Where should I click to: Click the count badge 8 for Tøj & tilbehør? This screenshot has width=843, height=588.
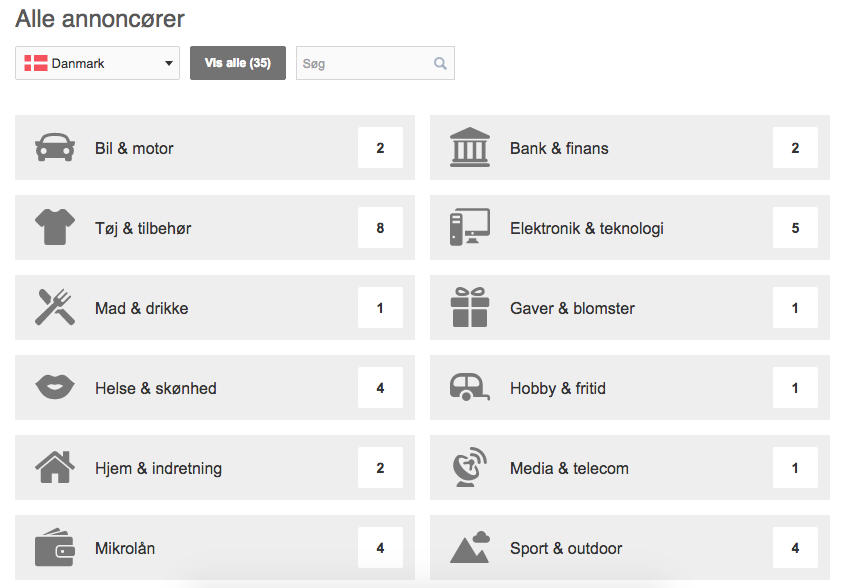pyautogui.click(x=380, y=228)
